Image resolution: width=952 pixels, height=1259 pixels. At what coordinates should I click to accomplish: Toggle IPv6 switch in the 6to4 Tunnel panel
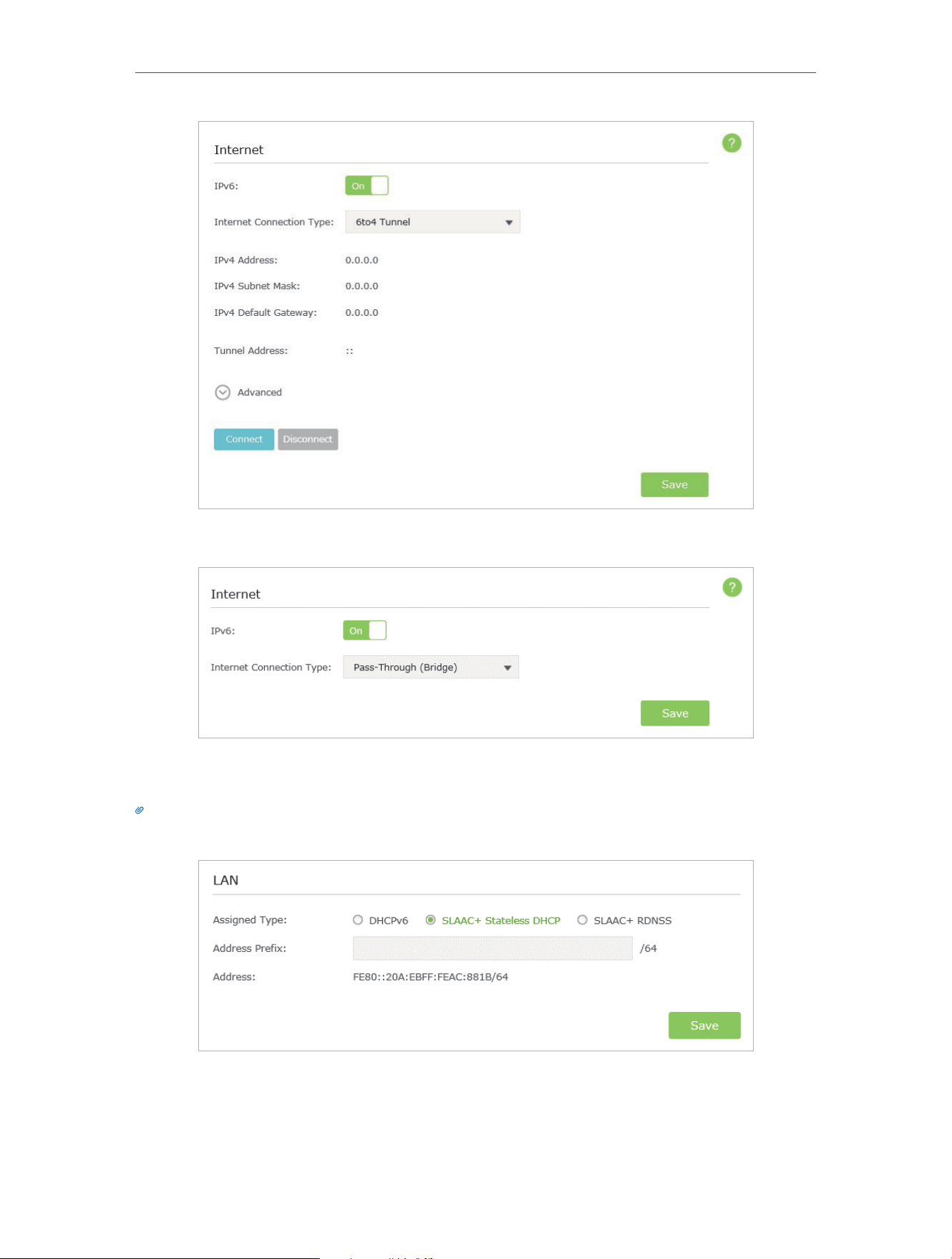[x=367, y=185]
